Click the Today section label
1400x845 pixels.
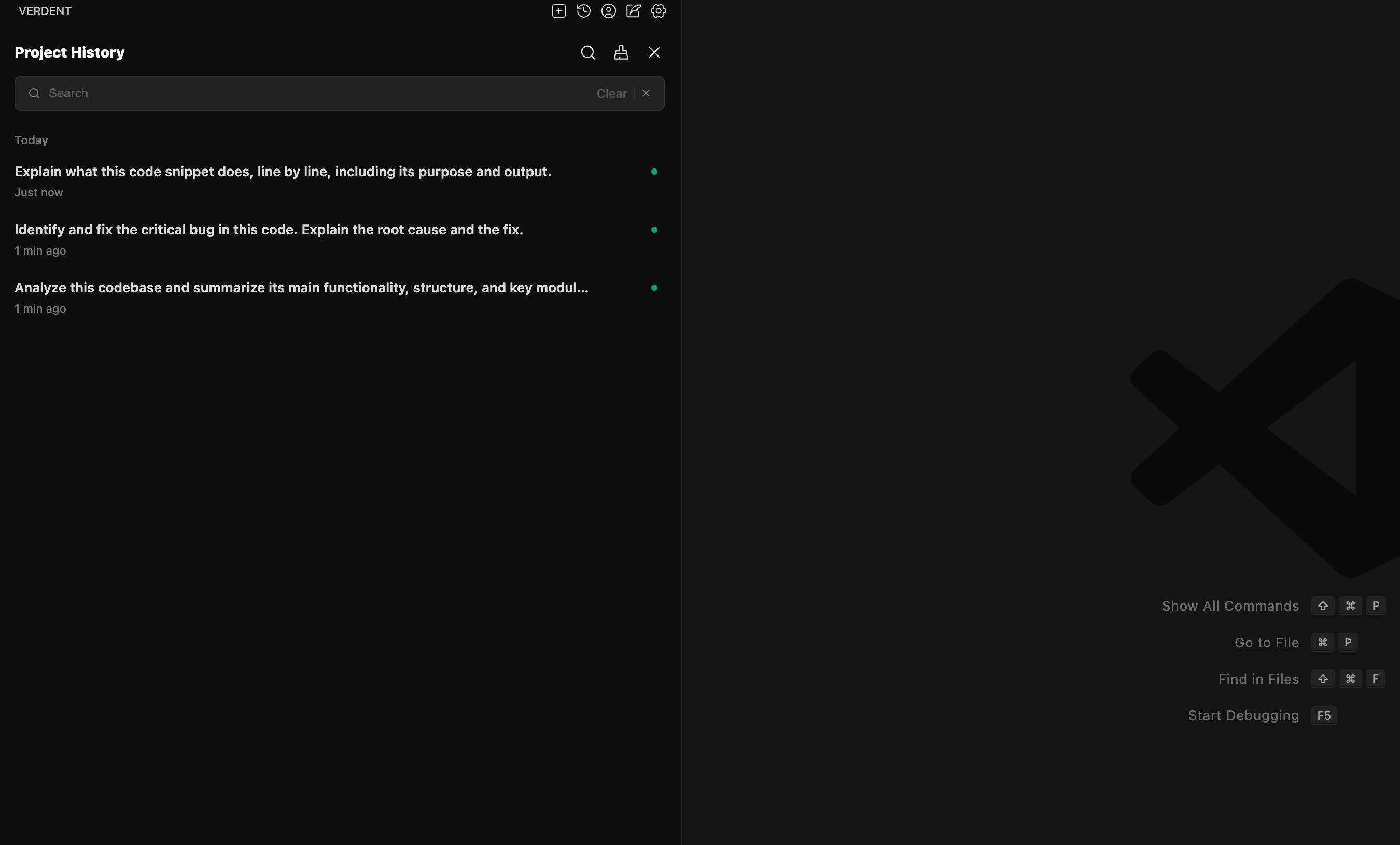click(31, 140)
